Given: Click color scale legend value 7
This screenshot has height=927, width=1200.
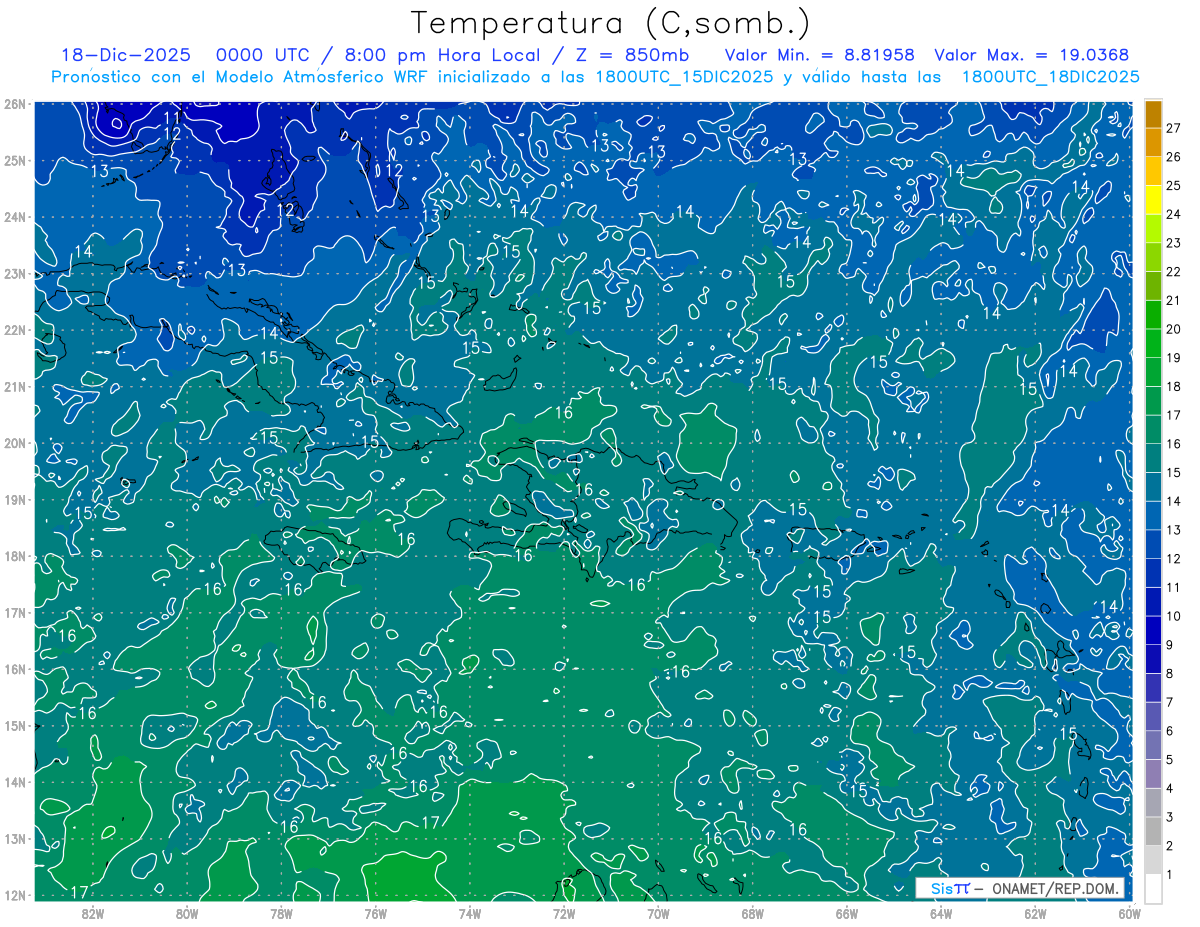Looking at the screenshot, I should [x=1170, y=702].
